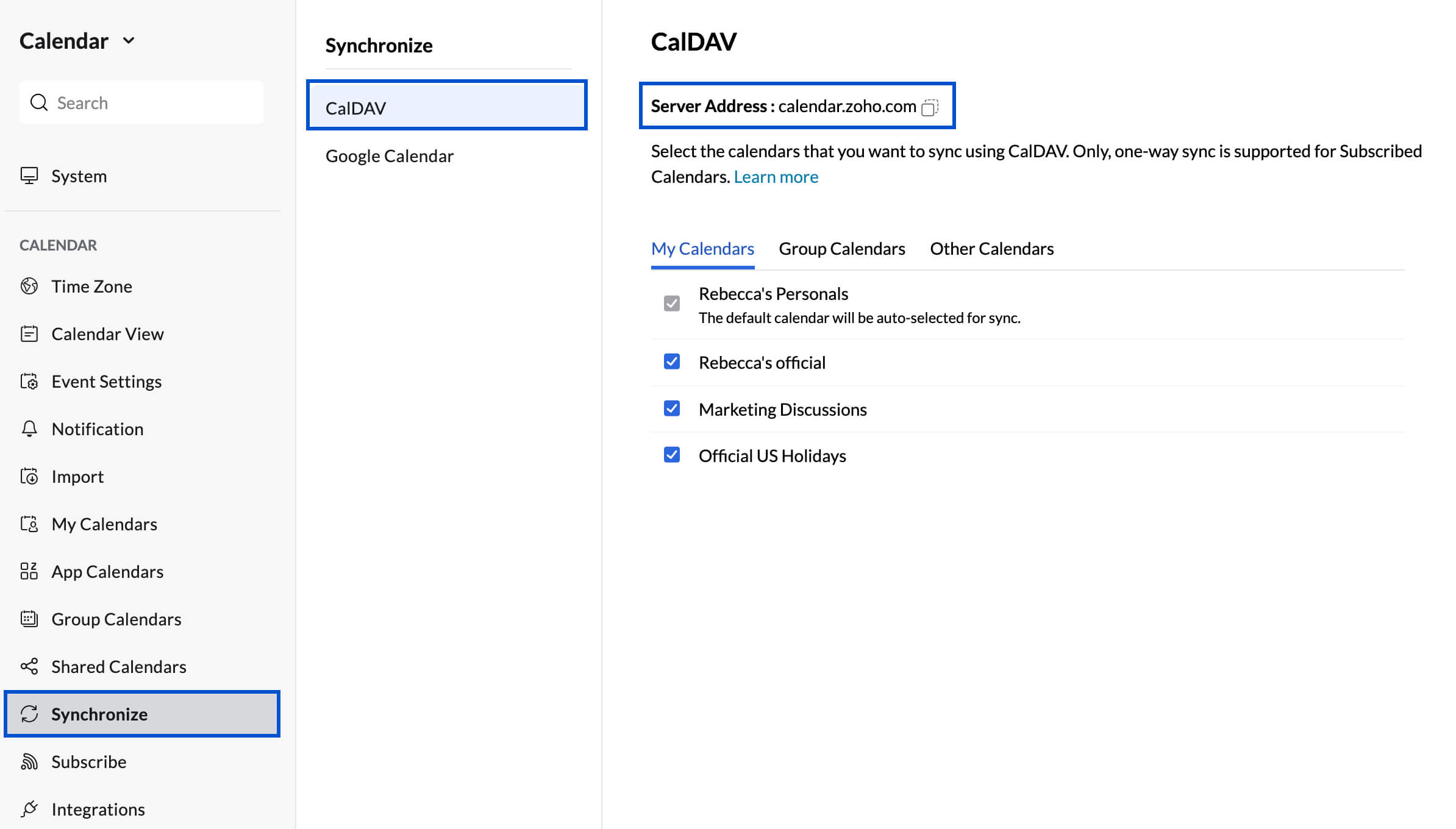
Task: Switch to Other Calendars tab
Action: [992, 249]
